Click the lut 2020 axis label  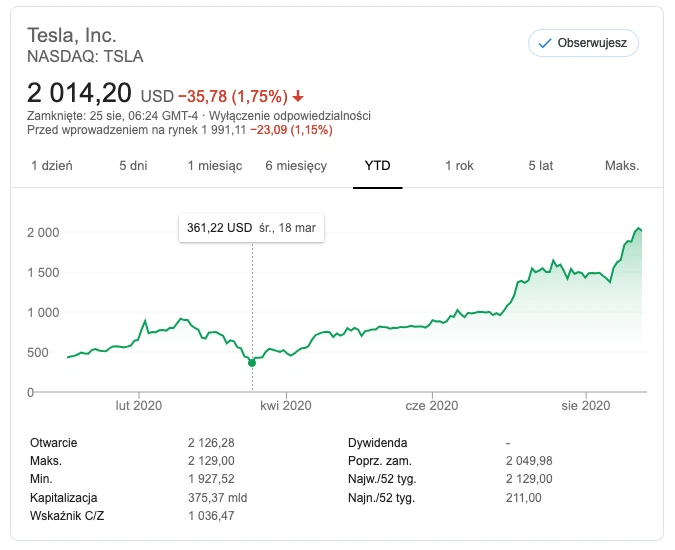coord(139,405)
